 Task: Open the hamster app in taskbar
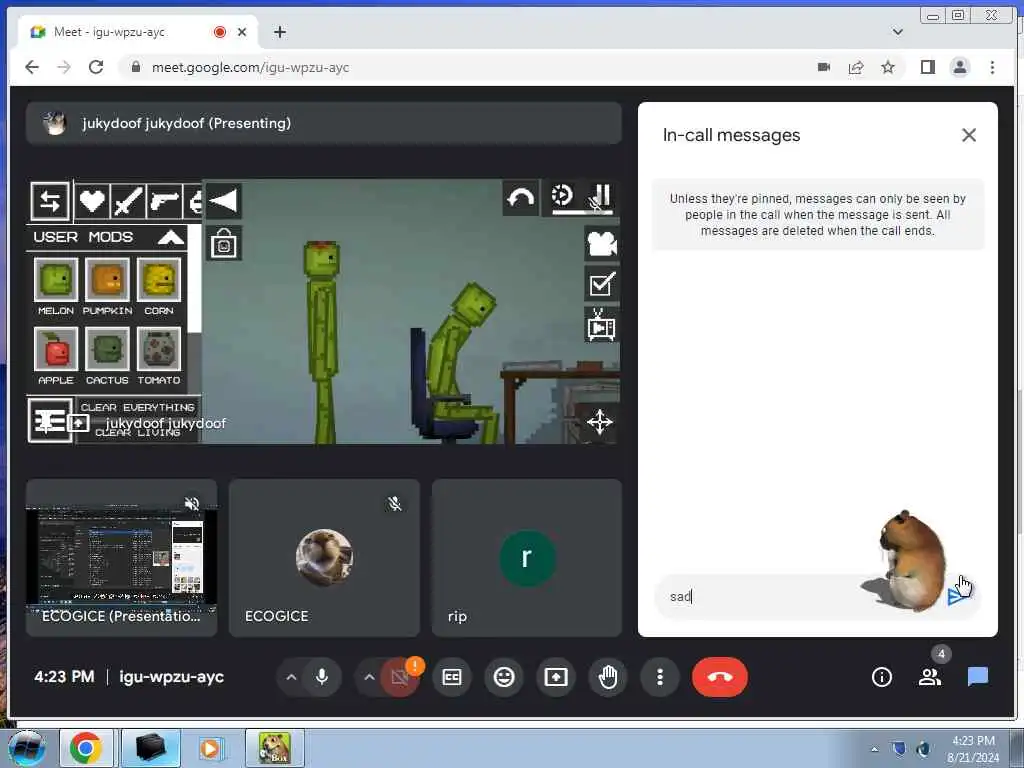click(274, 748)
